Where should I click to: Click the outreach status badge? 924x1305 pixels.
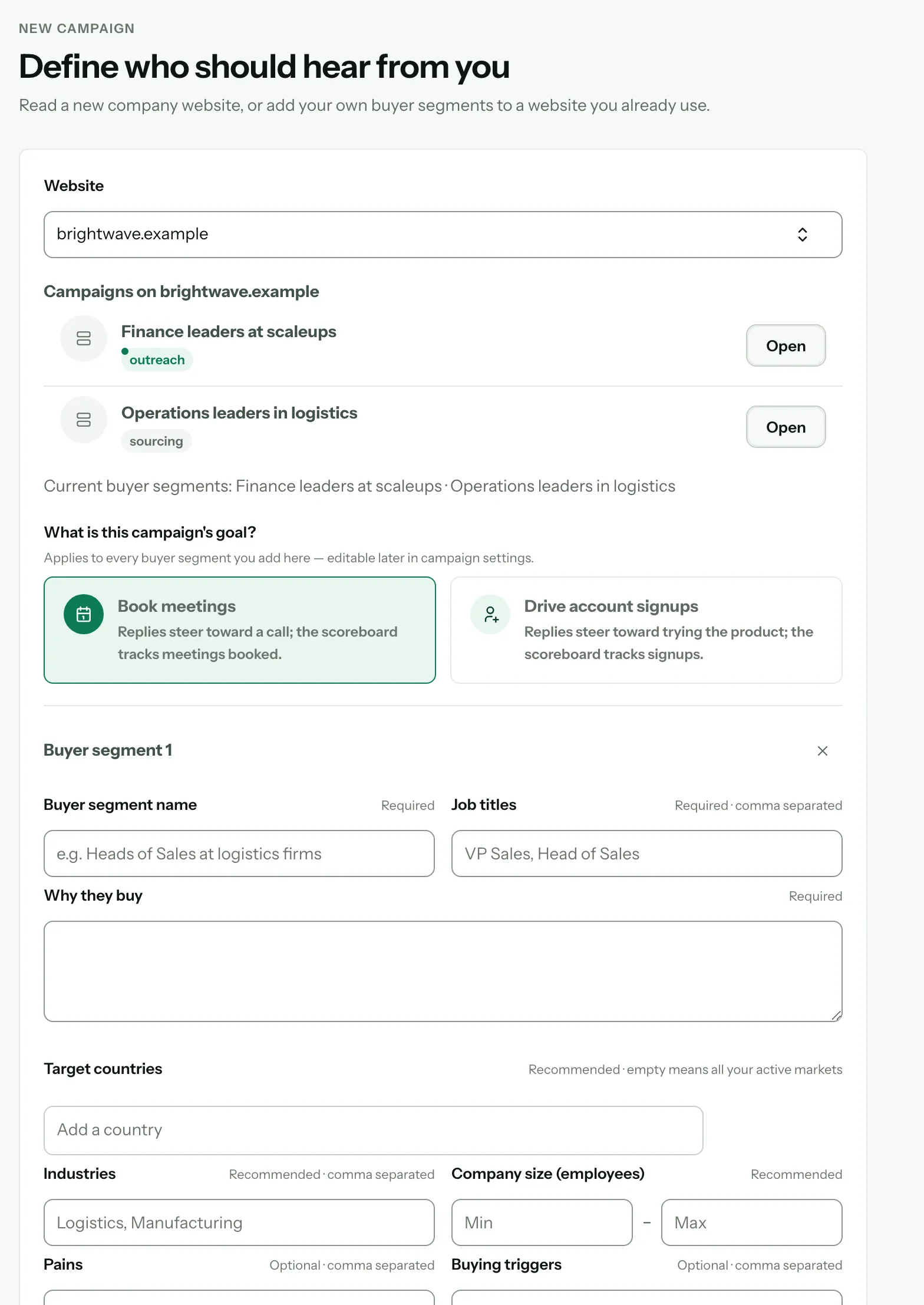(157, 360)
